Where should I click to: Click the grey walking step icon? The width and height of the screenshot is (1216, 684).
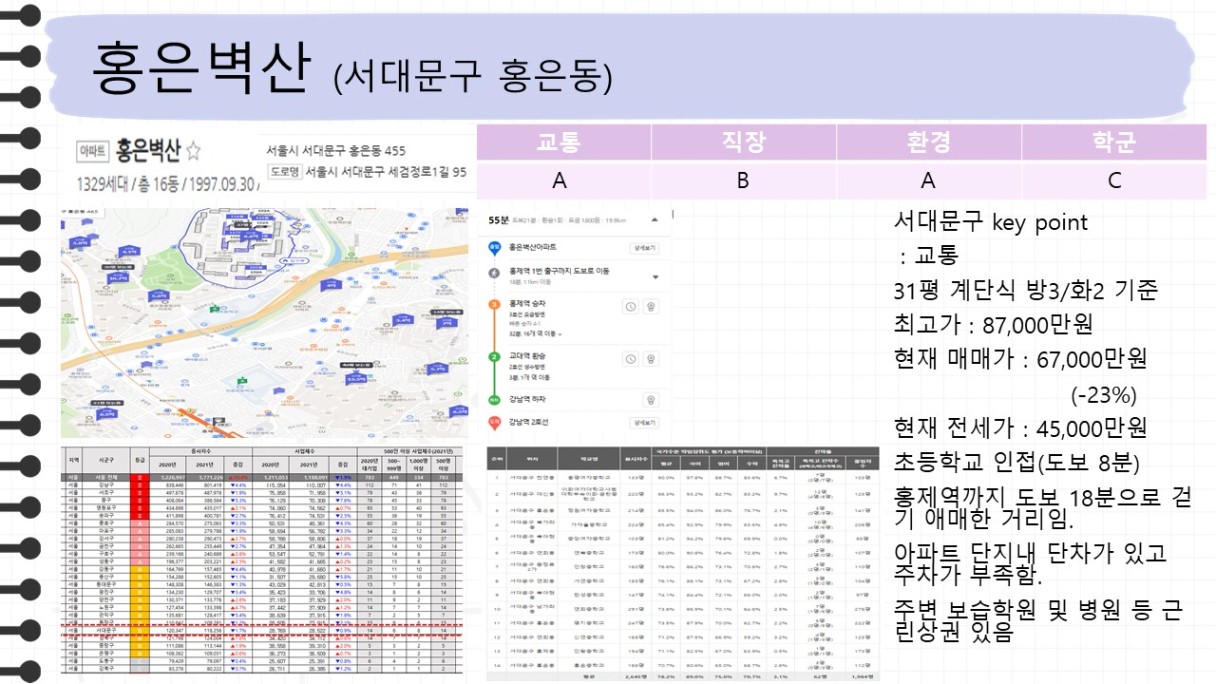494,272
